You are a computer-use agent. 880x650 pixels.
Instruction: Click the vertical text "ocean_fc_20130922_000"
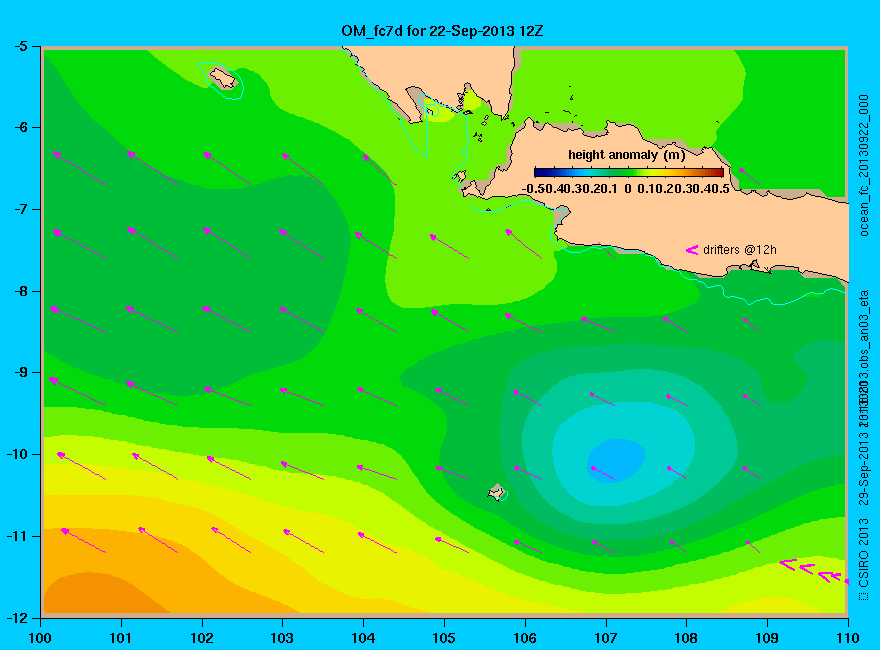coord(864,166)
